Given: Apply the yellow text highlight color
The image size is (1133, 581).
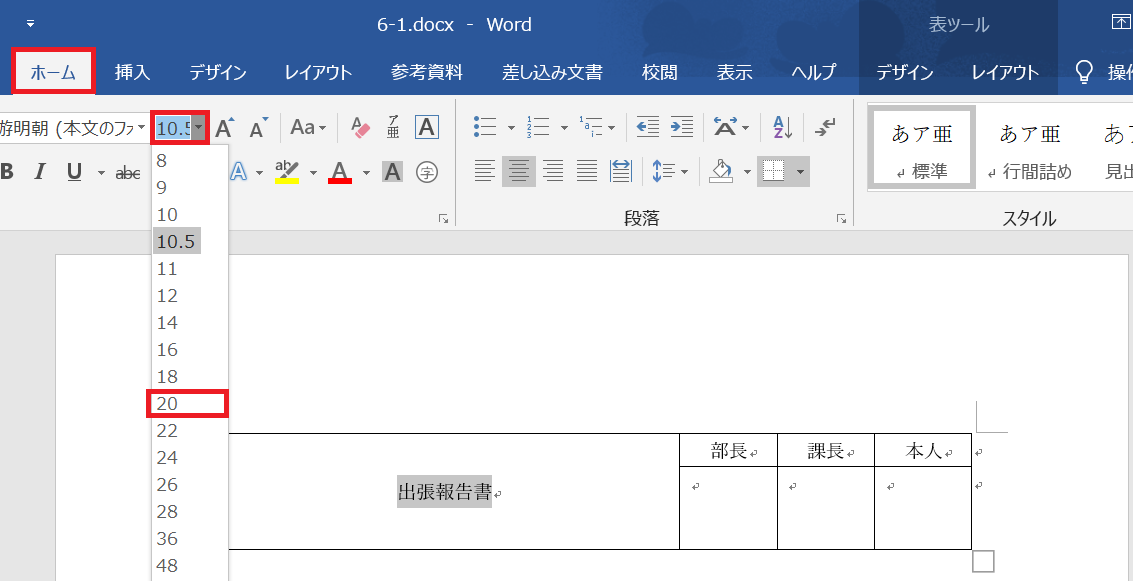Looking at the screenshot, I should pos(287,172).
